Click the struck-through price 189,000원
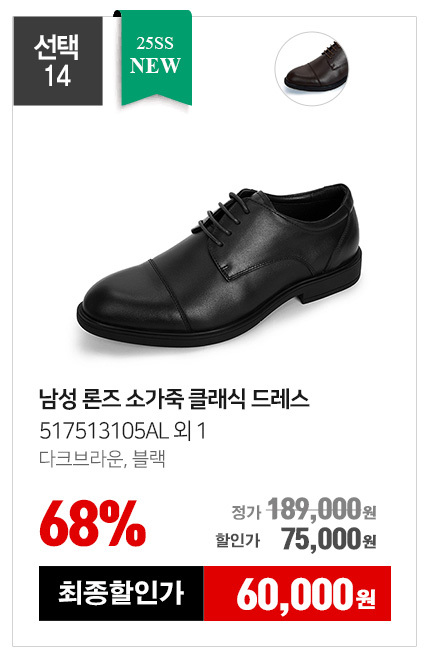The width and height of the screenshot is (430, 660). click(x=322, y=509)
